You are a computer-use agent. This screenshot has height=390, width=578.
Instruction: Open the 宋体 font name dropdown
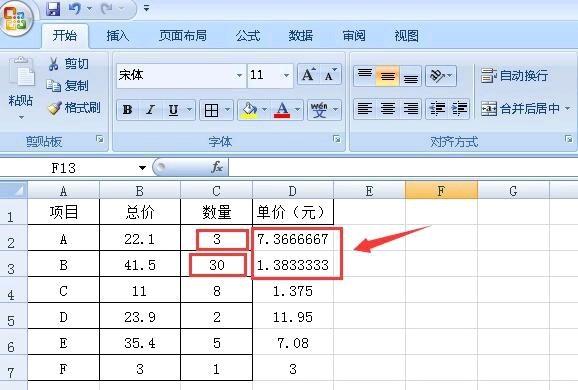[x=239, y=76]
